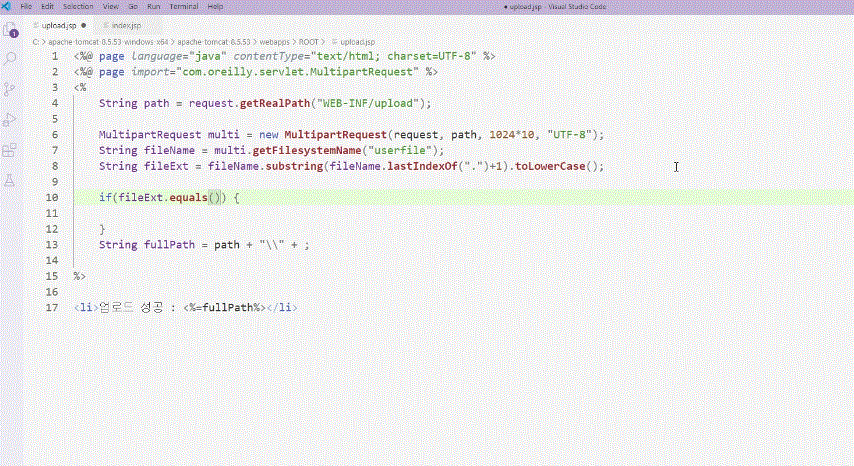Open the Extensions view icon

10,150
